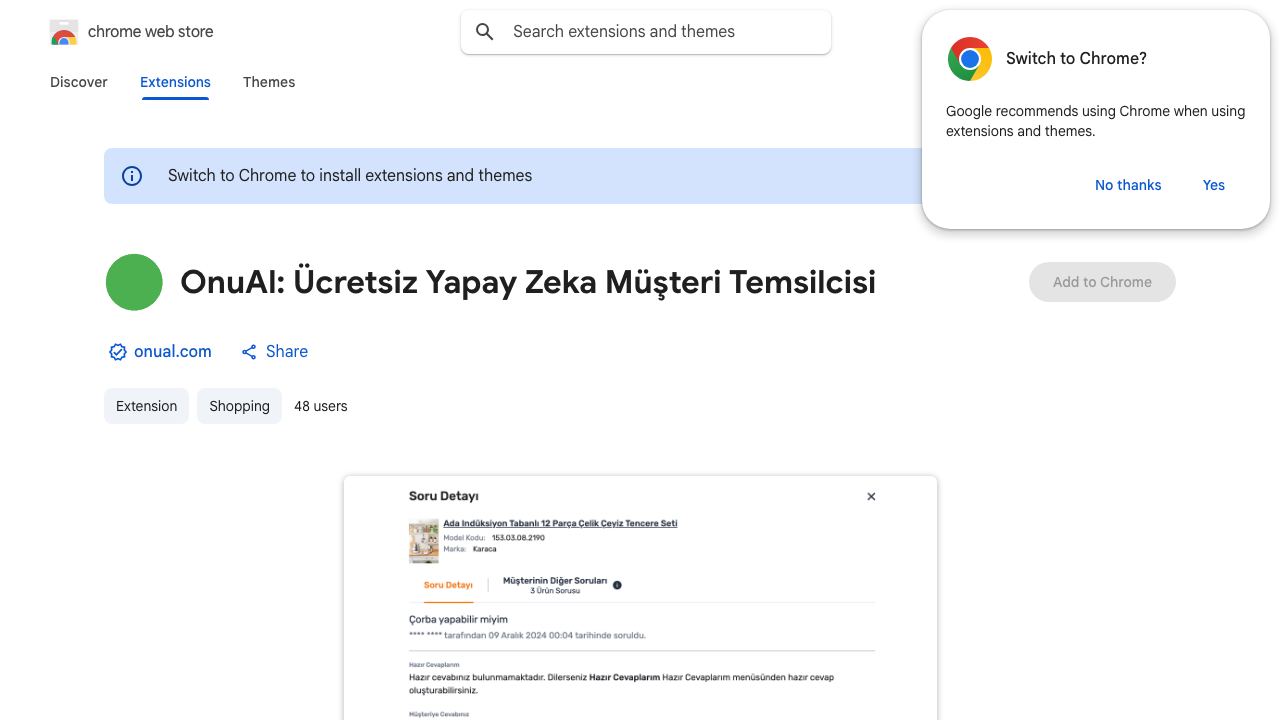Click the share icon
The image size is (1280, 720).
(x=249, y=352)
